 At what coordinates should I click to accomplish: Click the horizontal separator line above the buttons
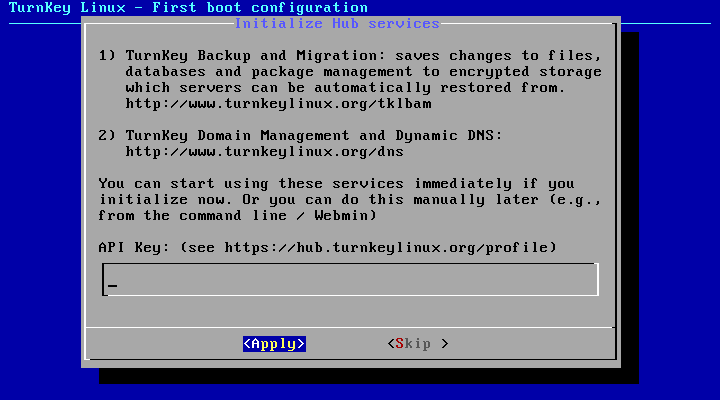pyautogui.click(x=350, y=327)
